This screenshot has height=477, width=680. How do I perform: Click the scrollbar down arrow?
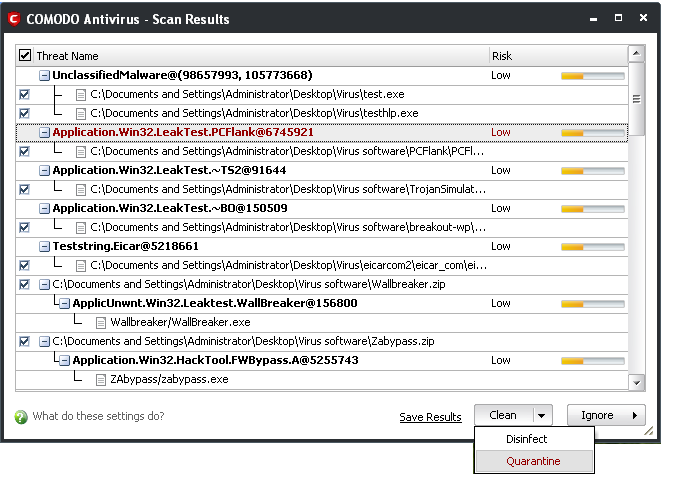[x=636, y=382]
